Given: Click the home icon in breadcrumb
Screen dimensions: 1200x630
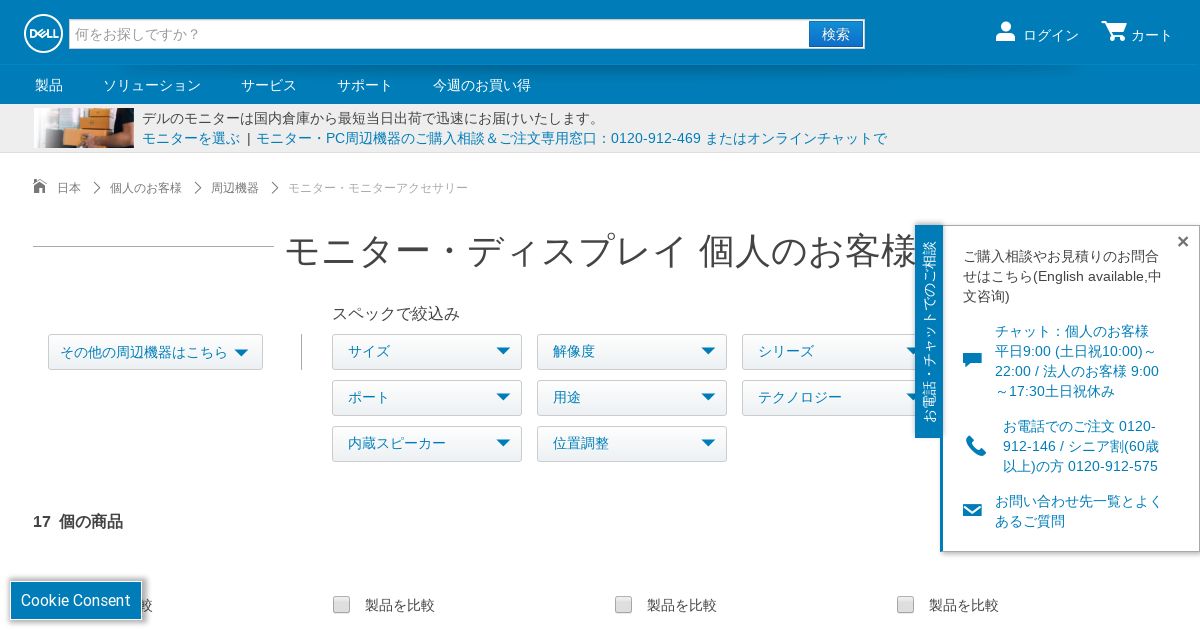Looking at the screenshot, I should [40, 186].
